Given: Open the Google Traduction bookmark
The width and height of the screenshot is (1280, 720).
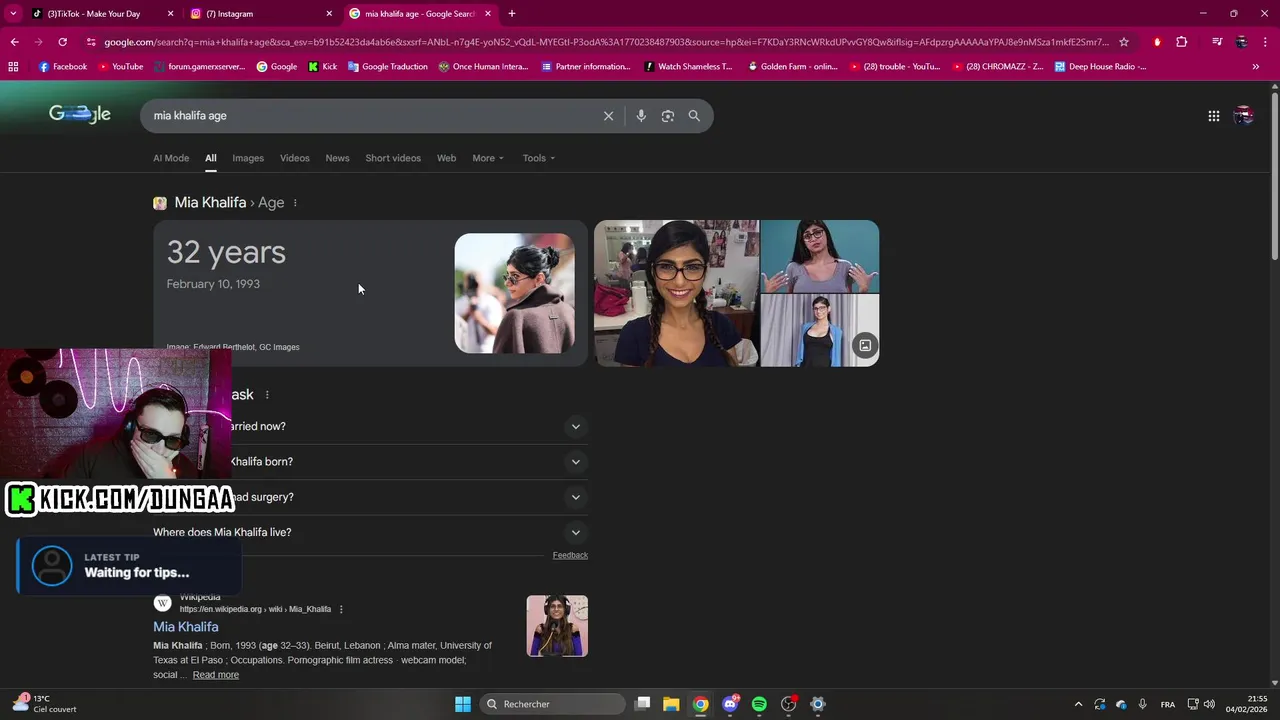Looking at the screenshot, I should point(386,67).
